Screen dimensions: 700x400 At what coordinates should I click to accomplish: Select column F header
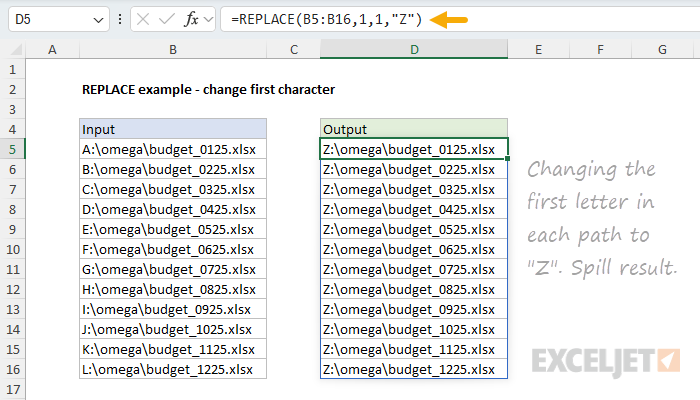(x=600, y=49)
